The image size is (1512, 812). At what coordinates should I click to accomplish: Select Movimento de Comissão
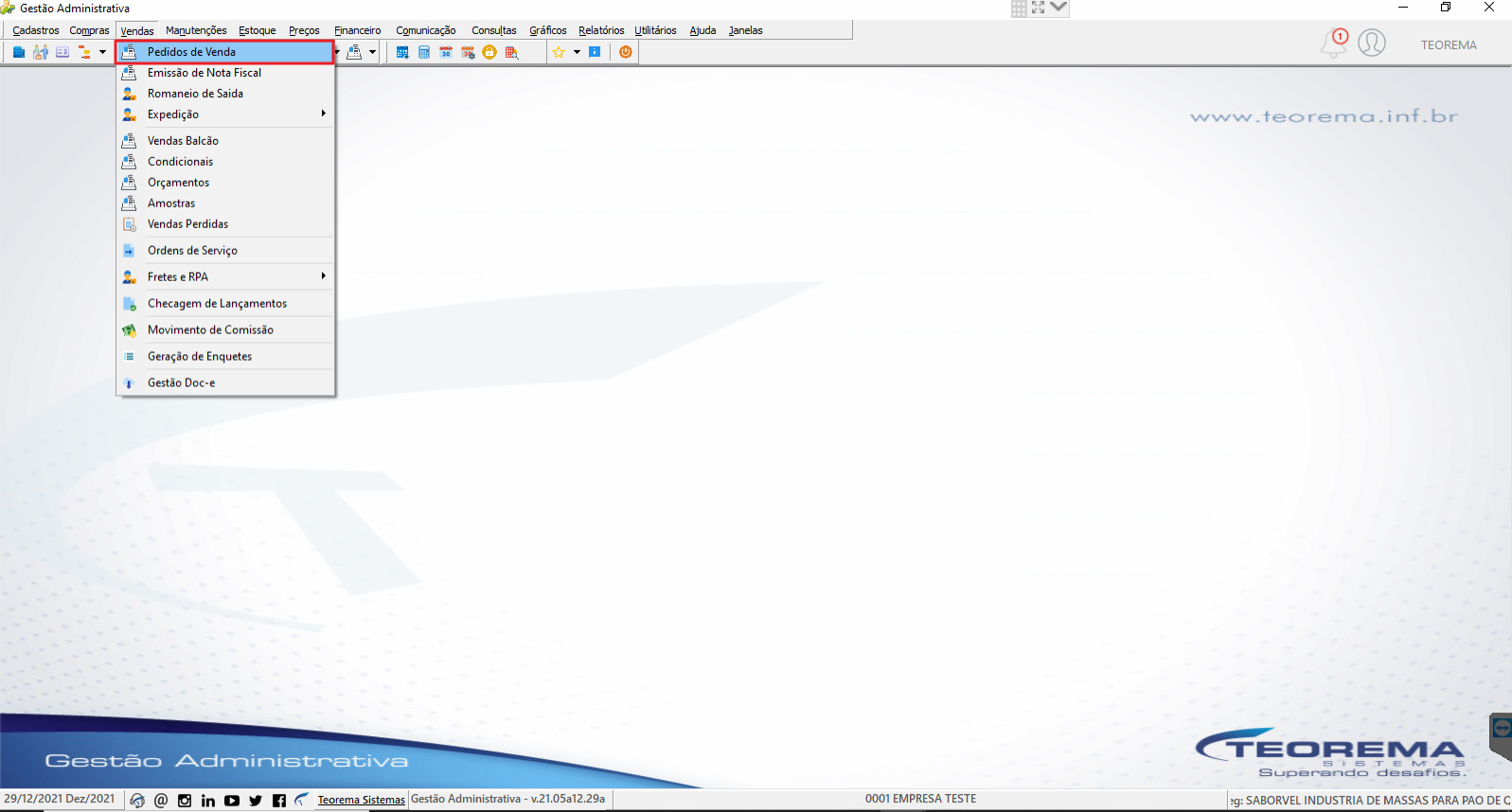[225, 330]
